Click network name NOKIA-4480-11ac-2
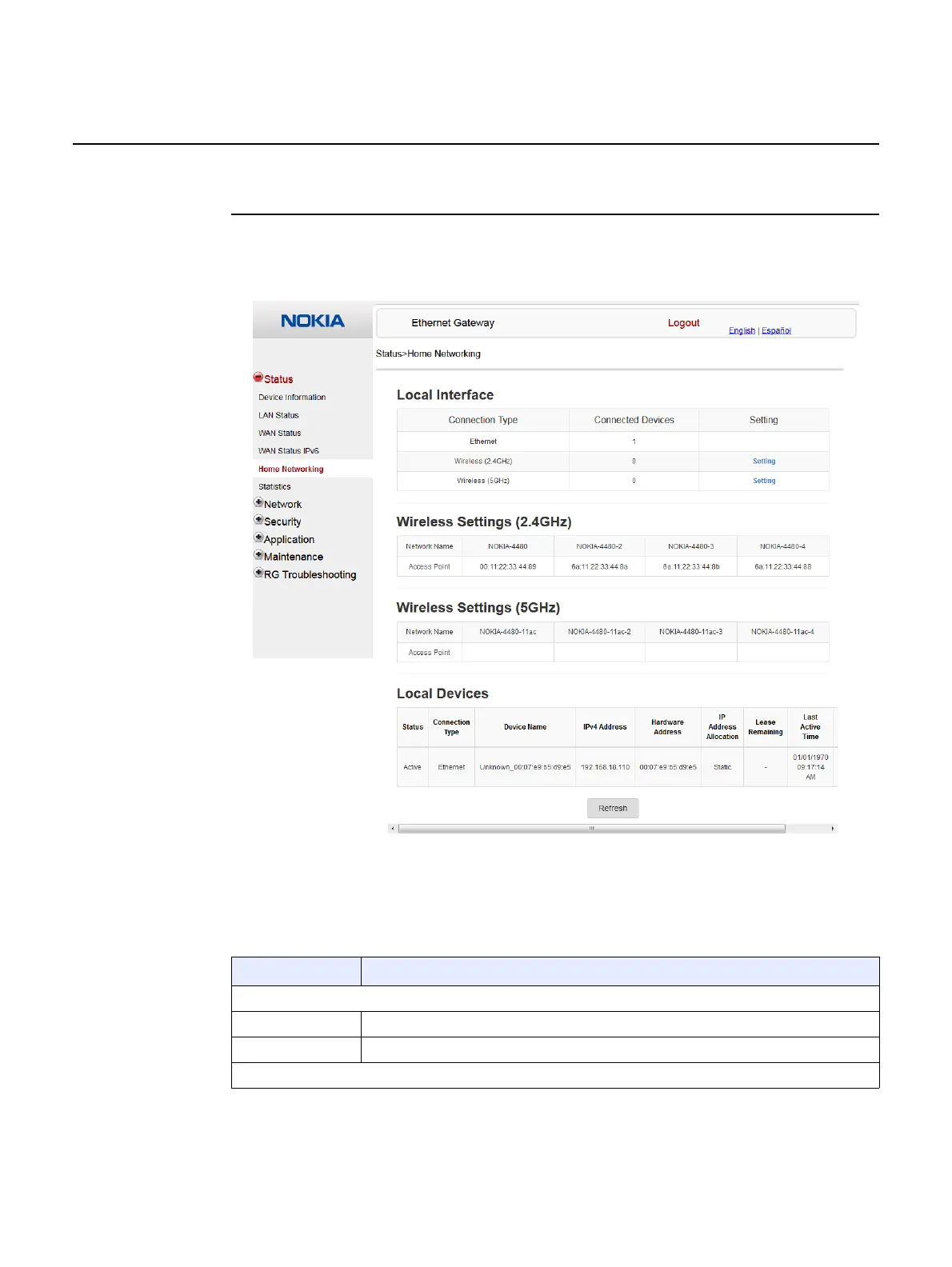This screenshot has height=1267, width=952. point(599,632)
